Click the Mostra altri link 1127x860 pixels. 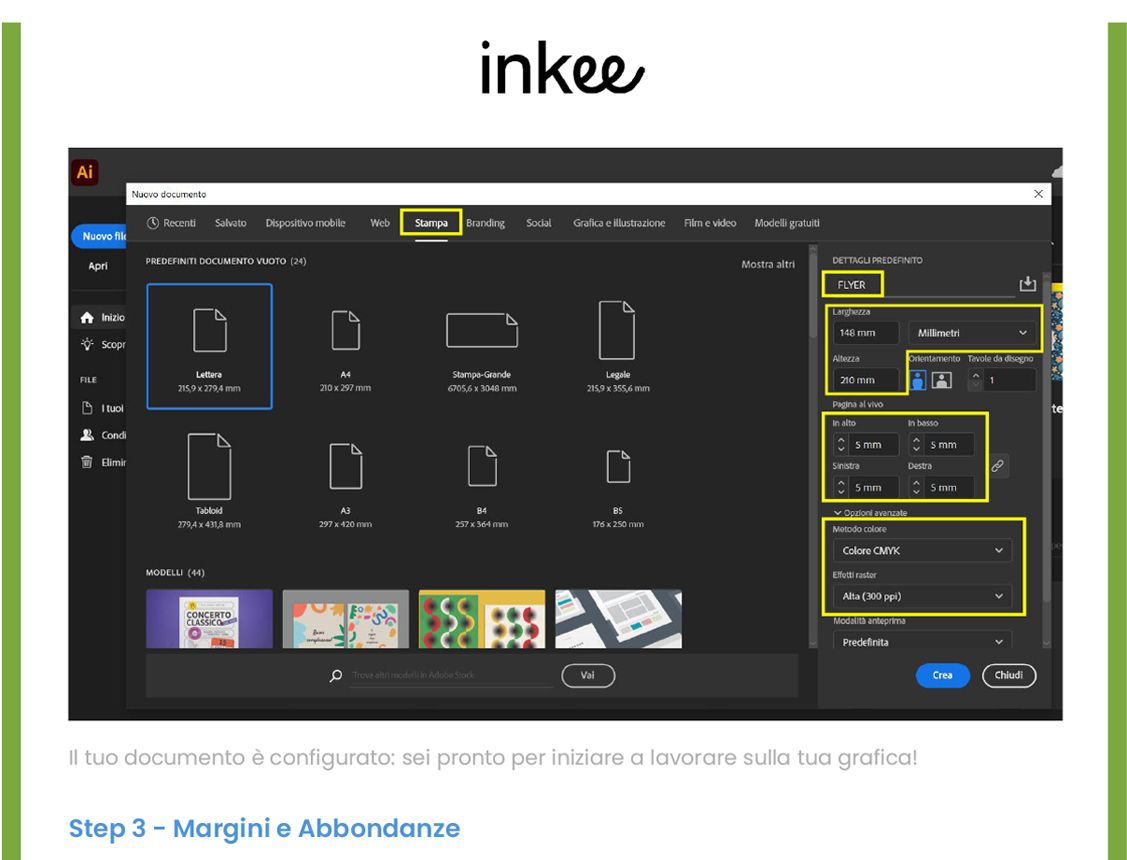tap(768, 264)
